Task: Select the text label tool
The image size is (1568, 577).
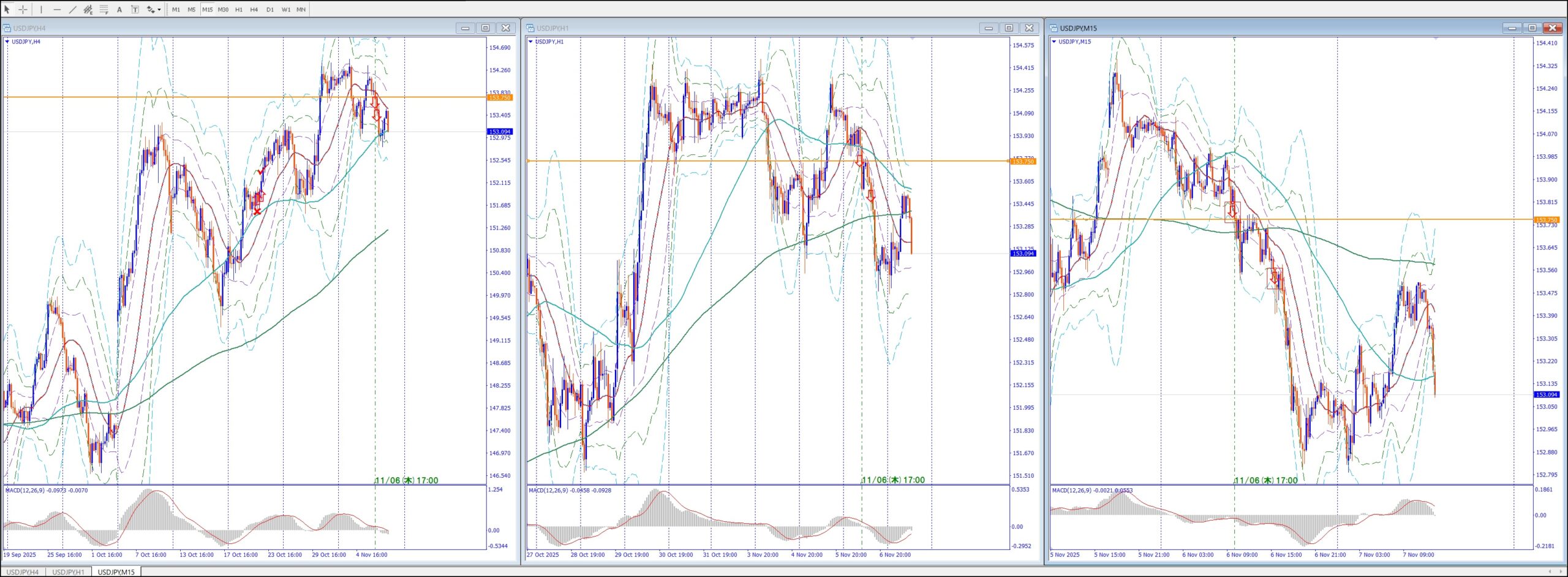Action: tap(135, 9)
